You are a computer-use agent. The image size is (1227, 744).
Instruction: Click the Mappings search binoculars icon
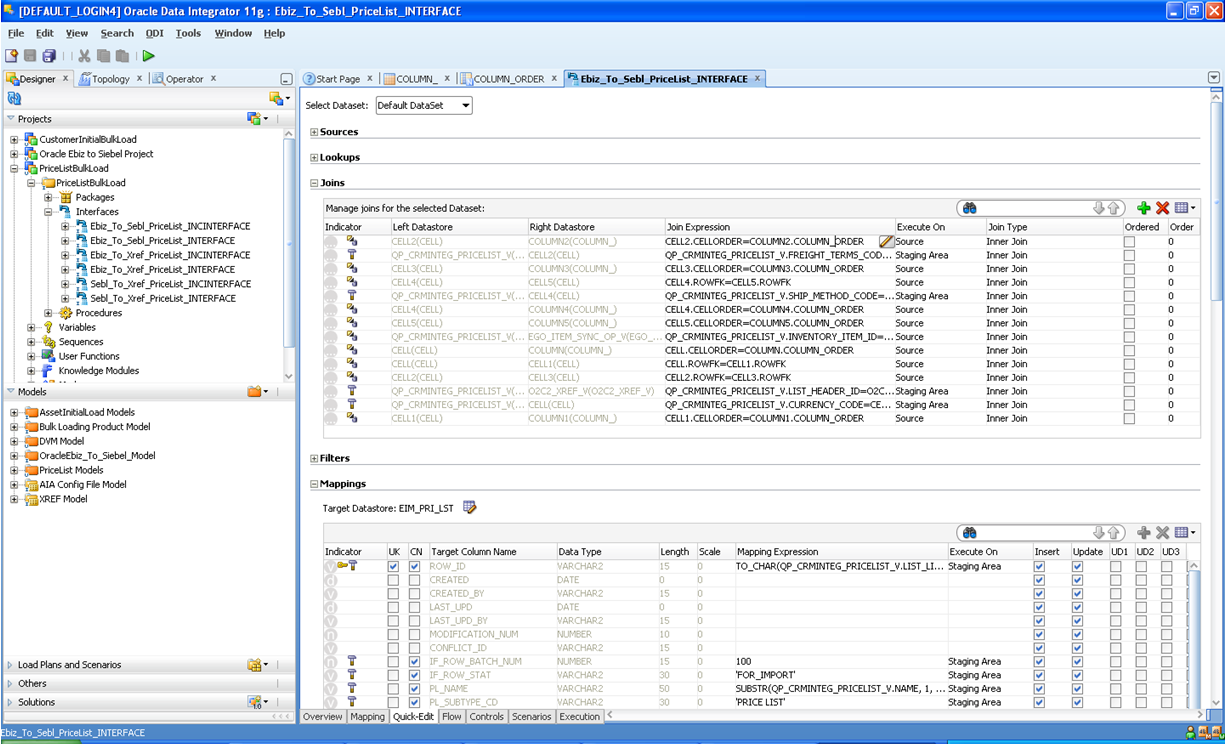pos(969,533)
